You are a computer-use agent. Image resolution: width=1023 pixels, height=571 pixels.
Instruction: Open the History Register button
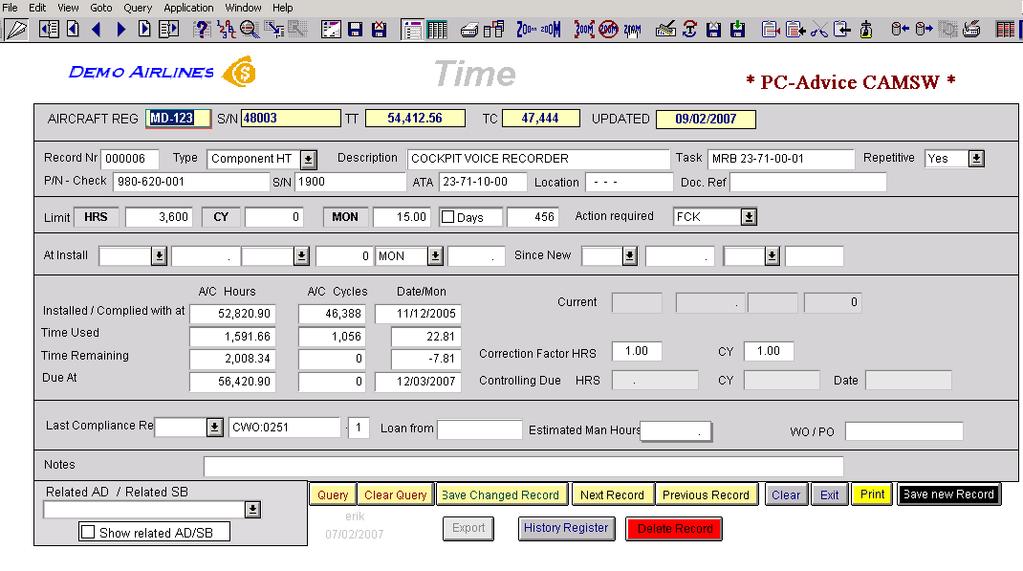tap(566, 528)
